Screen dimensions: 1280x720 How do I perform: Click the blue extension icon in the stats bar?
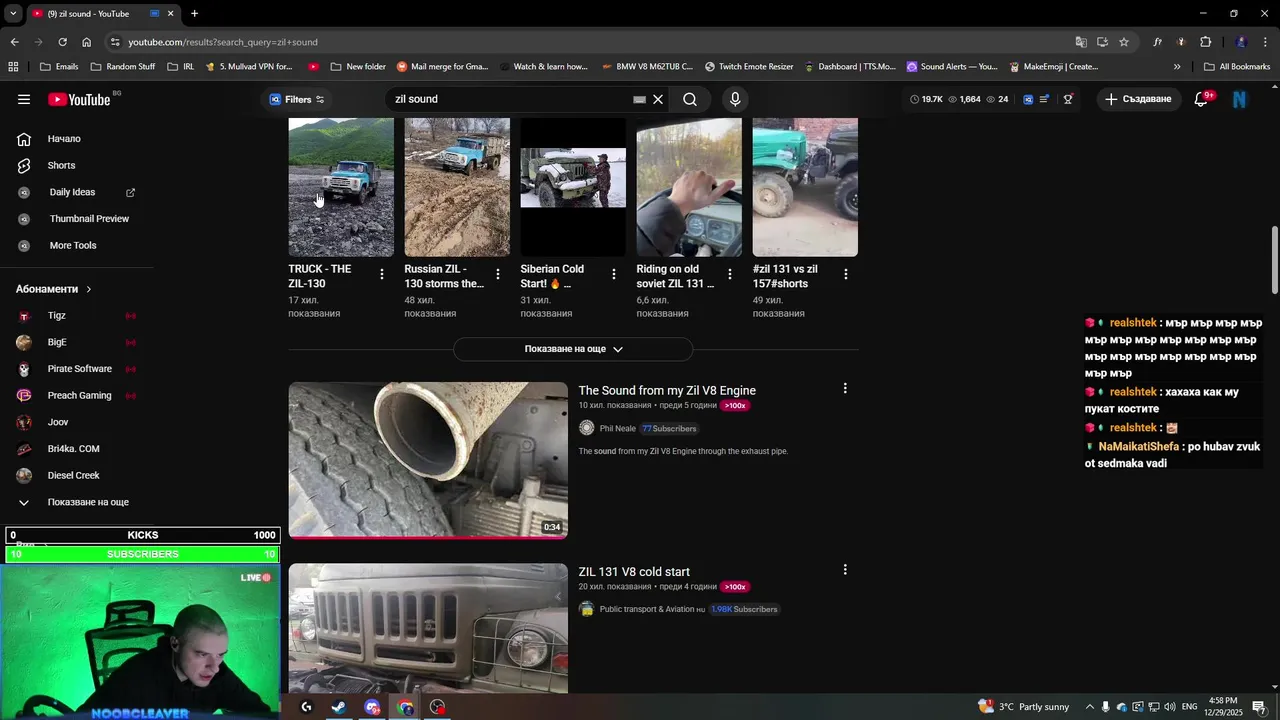tap(1028, 99)
